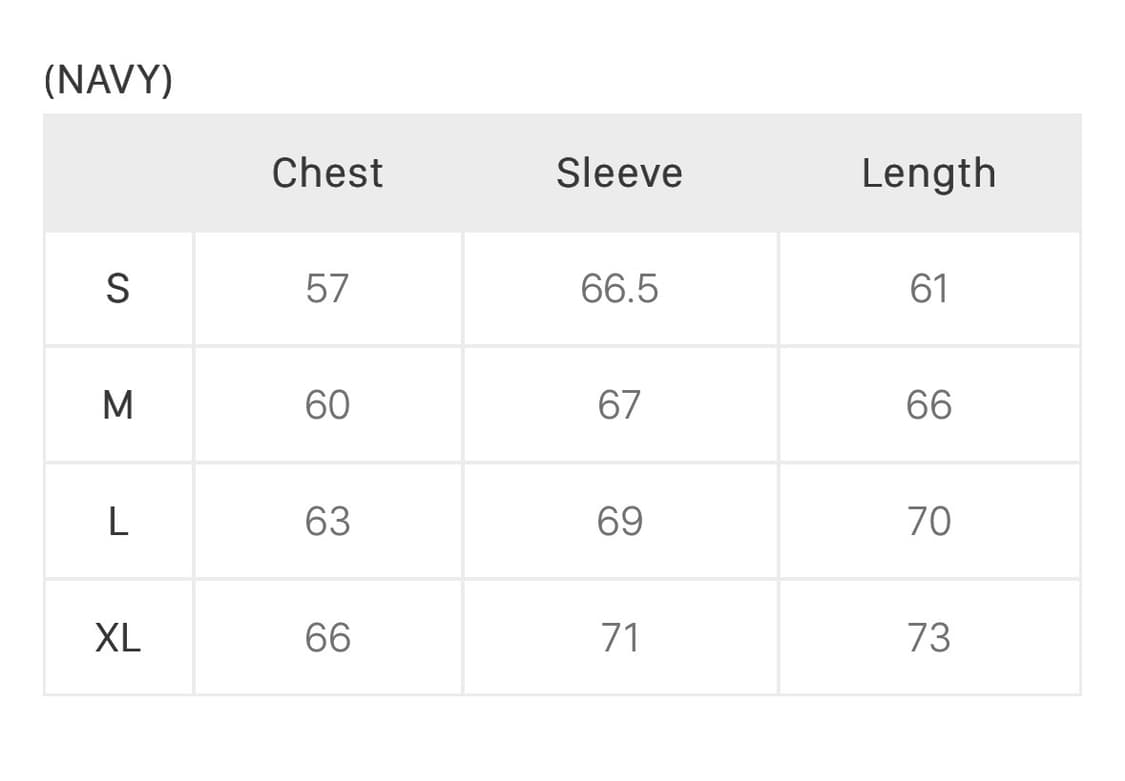Click sleeve value 69 for size L
This screenshot has width=1125, height=781.
point(619,521)
